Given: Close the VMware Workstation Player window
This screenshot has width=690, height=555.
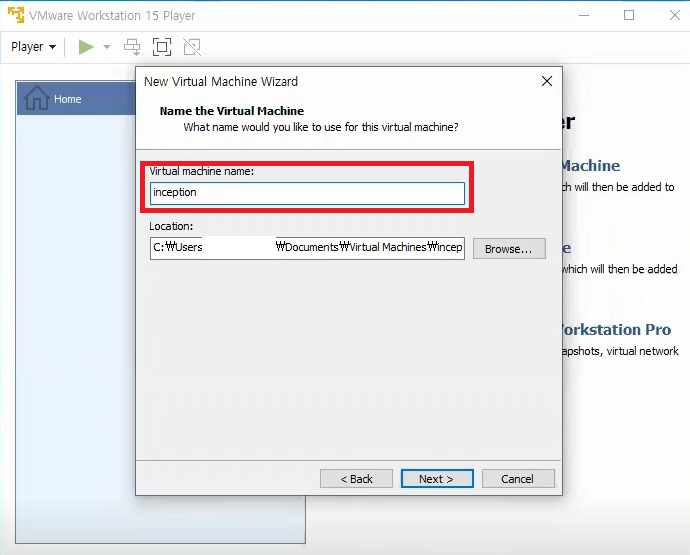Looking at the screenshot, I should click(675, 15).
